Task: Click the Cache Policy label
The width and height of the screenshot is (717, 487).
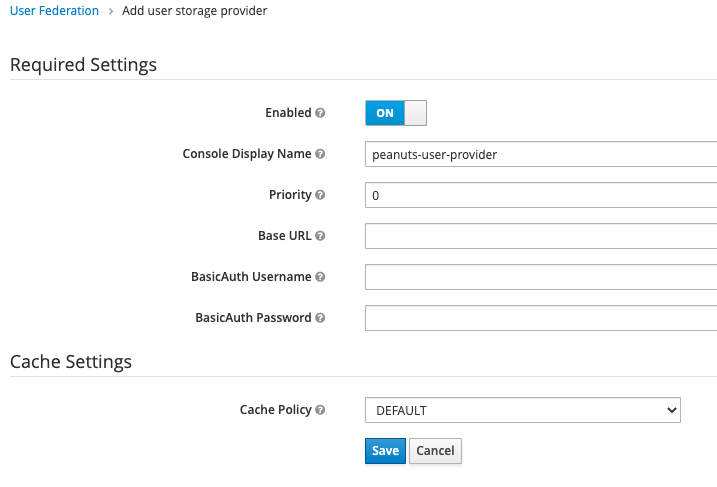Action: point(275,410)
